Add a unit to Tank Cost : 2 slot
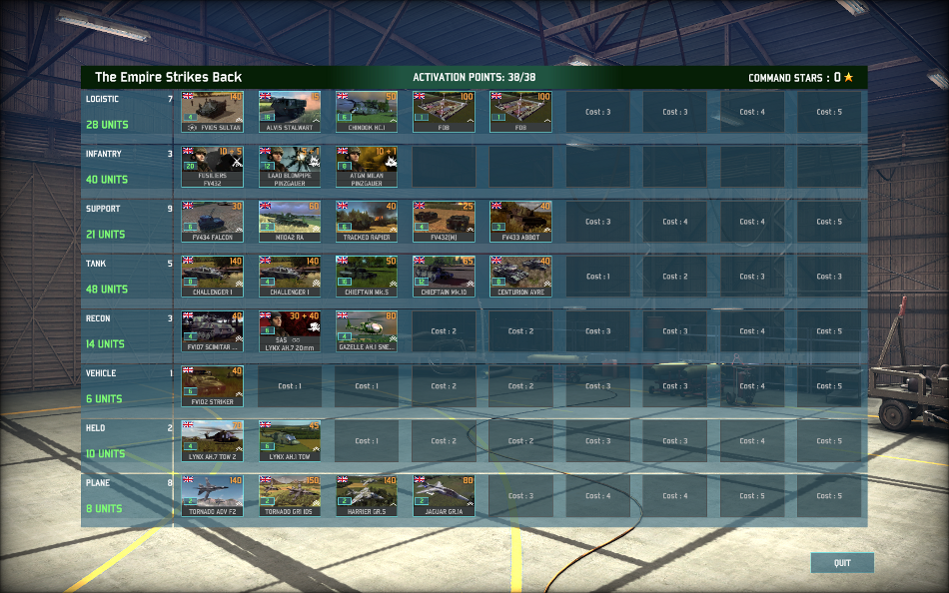This screenshot has height=593, width=949. [675, 277]
